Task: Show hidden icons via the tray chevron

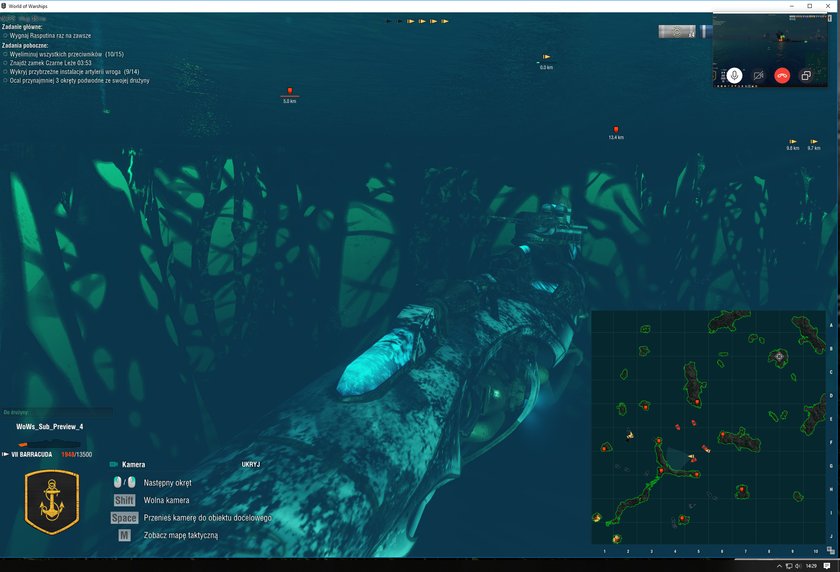Action: [779, 566]
